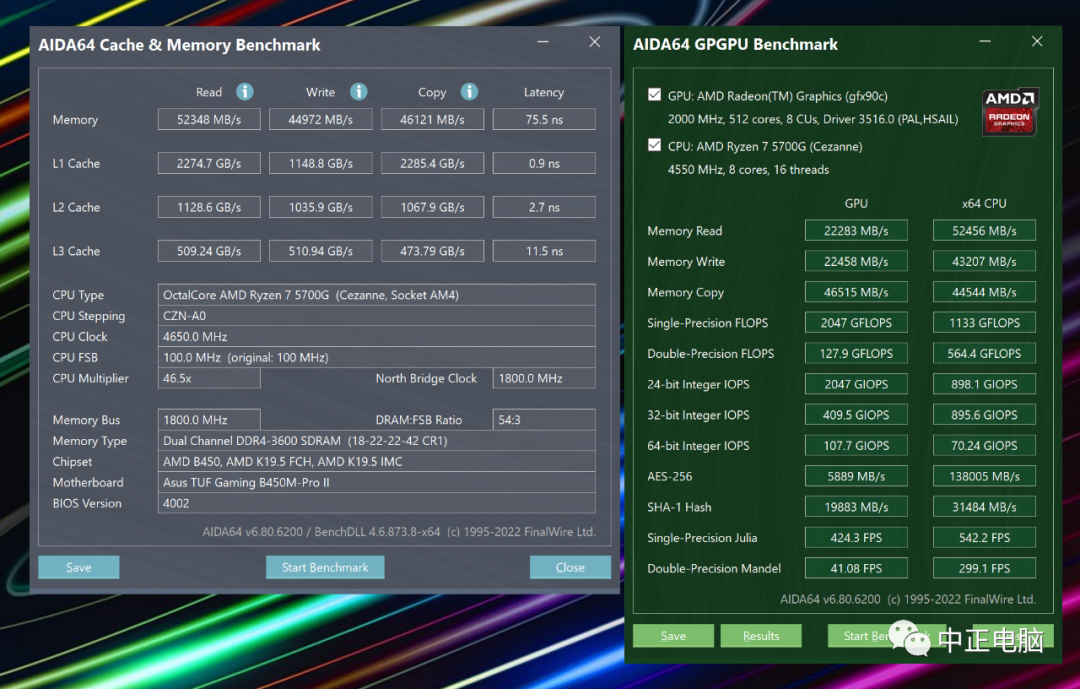Click Save in GPGPU Benchmark window
Viewport: 1080px width, 689px height.
pyautogui.click(x=673, y=635)
